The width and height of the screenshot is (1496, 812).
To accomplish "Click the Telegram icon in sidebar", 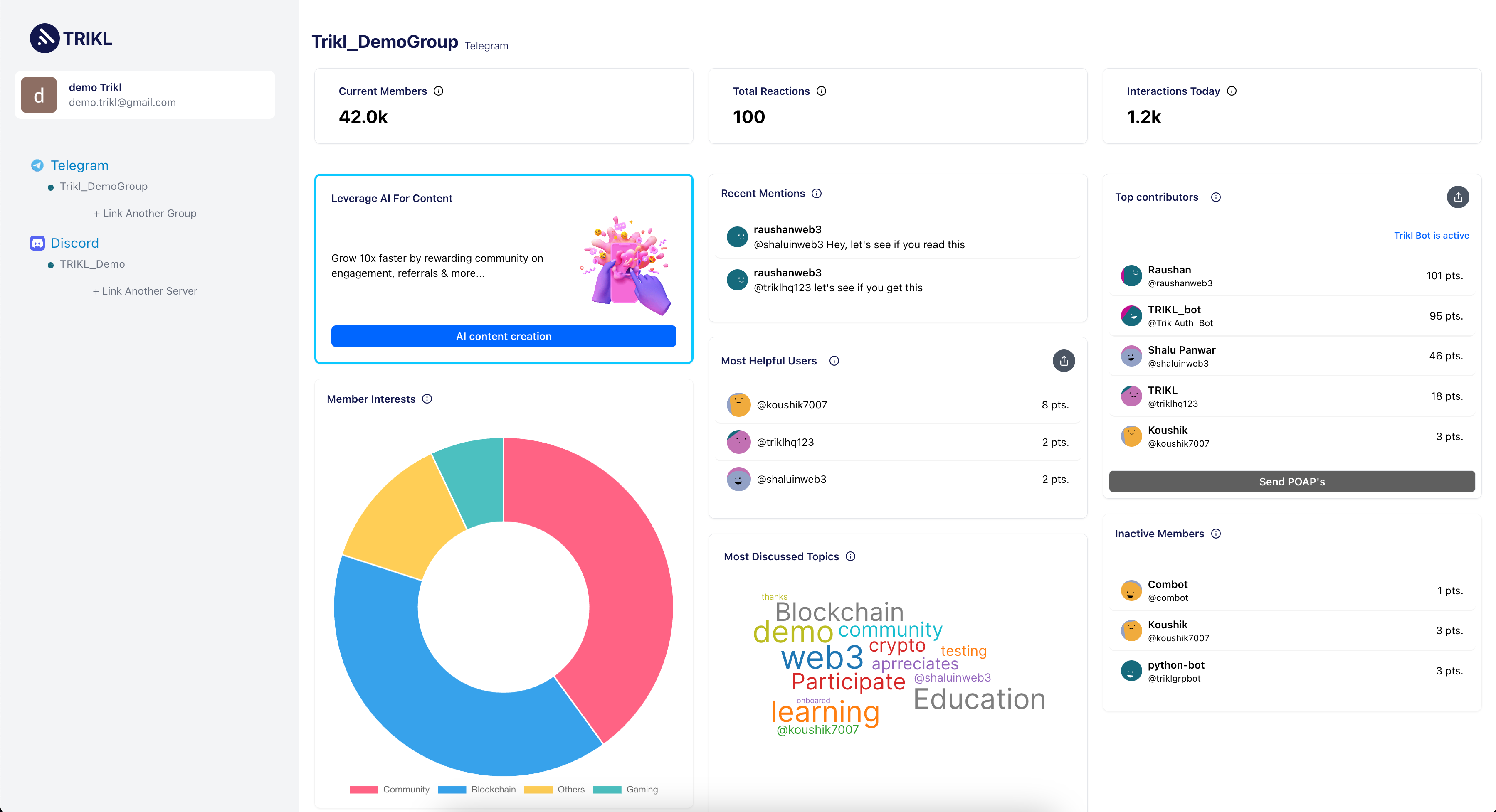I will [37, 165].
